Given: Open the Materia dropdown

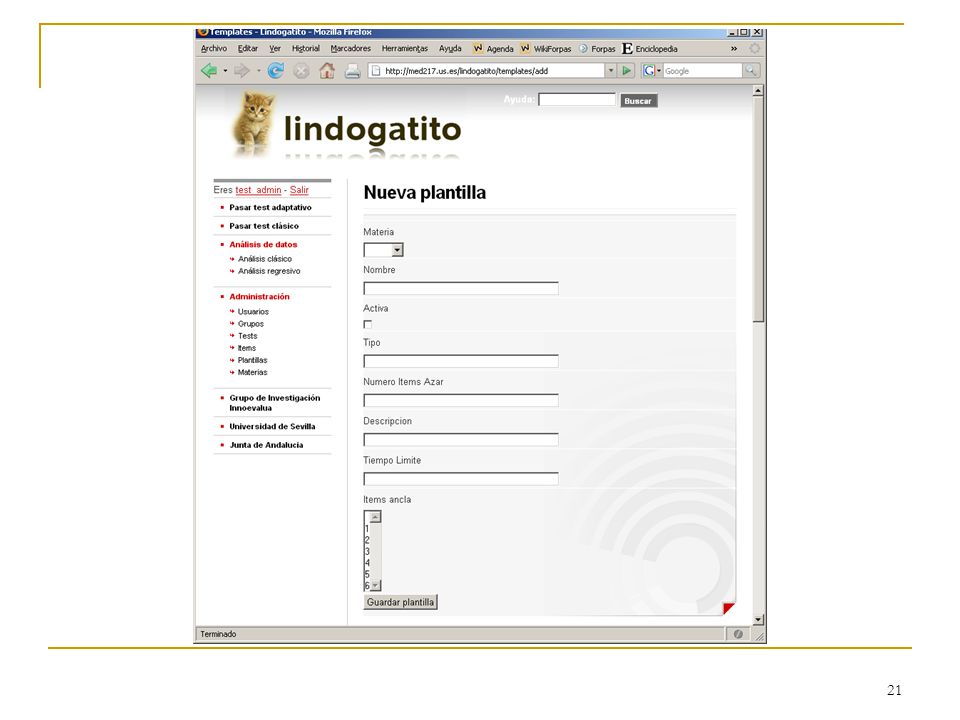Looking at the screenshot, I should click(x=383, y=250).
